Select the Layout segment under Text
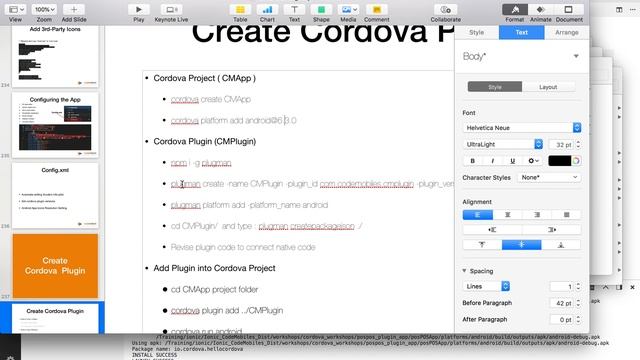 (x=548, y=87)
